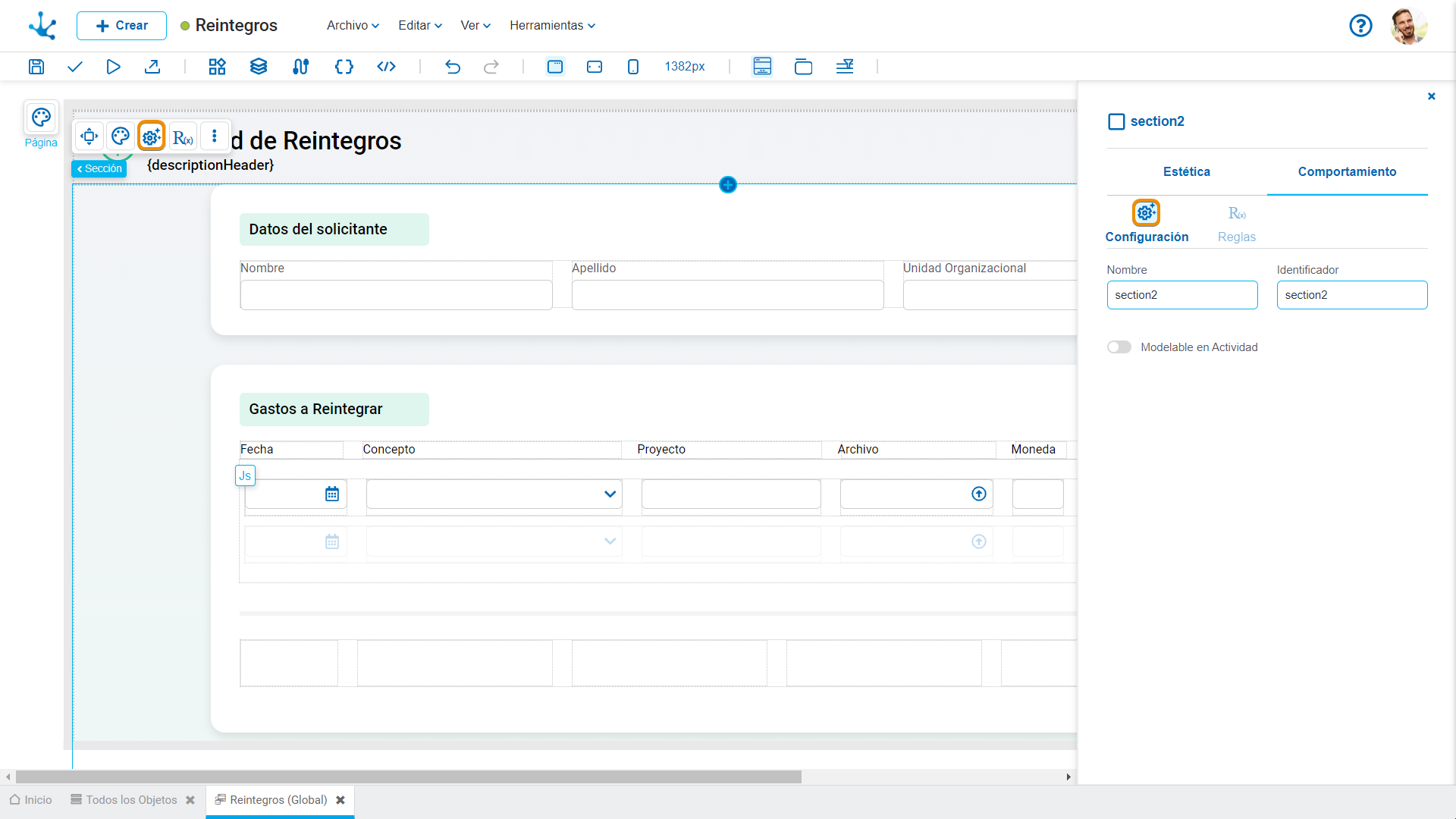This screenshot has width=1456, height=819.
Task: Close the Todos los Objetos tab
Action: pyautogui.click(x=190, y=800)
